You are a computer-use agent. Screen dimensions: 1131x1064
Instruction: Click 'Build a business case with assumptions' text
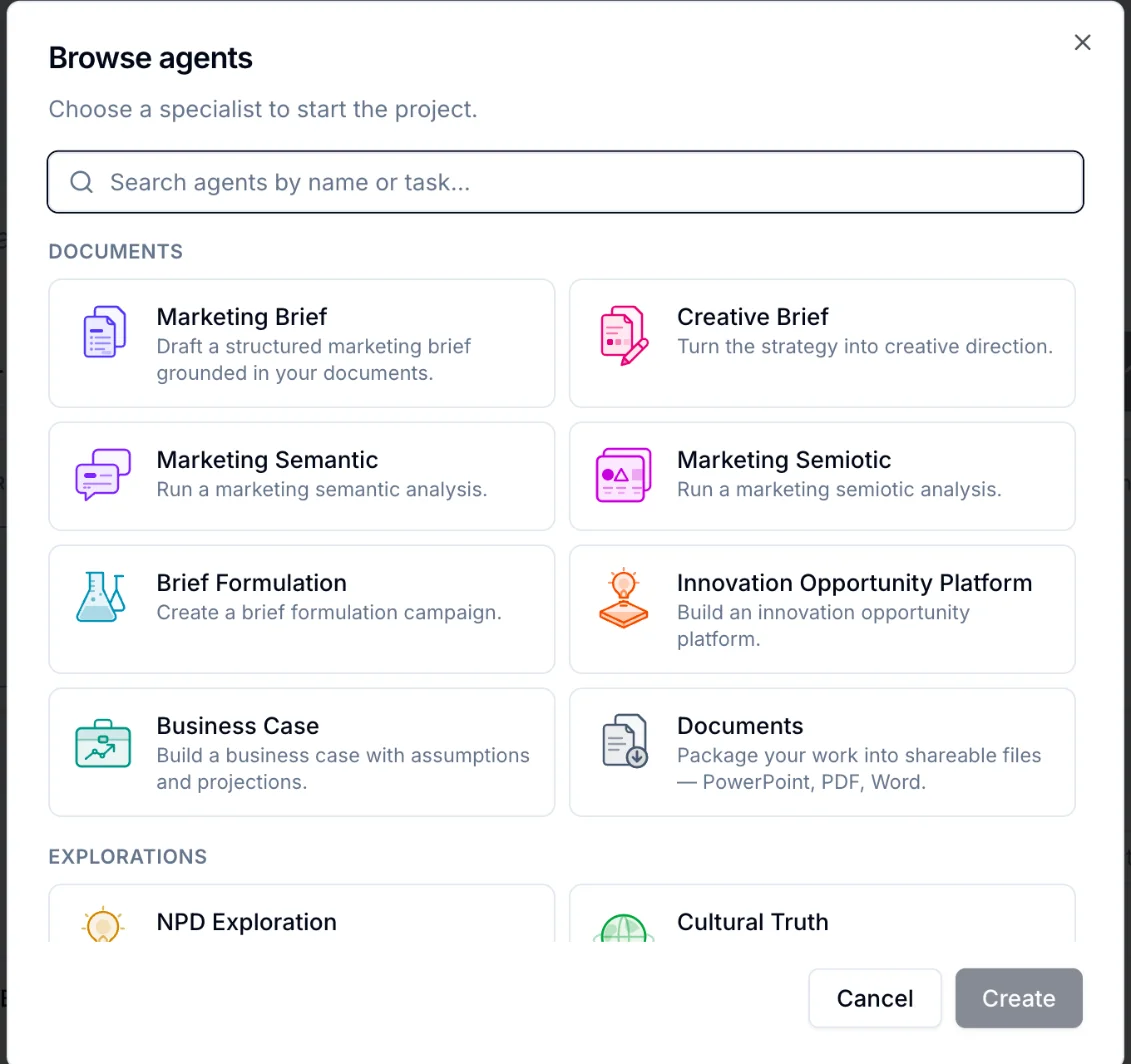(x=343, y=768)
